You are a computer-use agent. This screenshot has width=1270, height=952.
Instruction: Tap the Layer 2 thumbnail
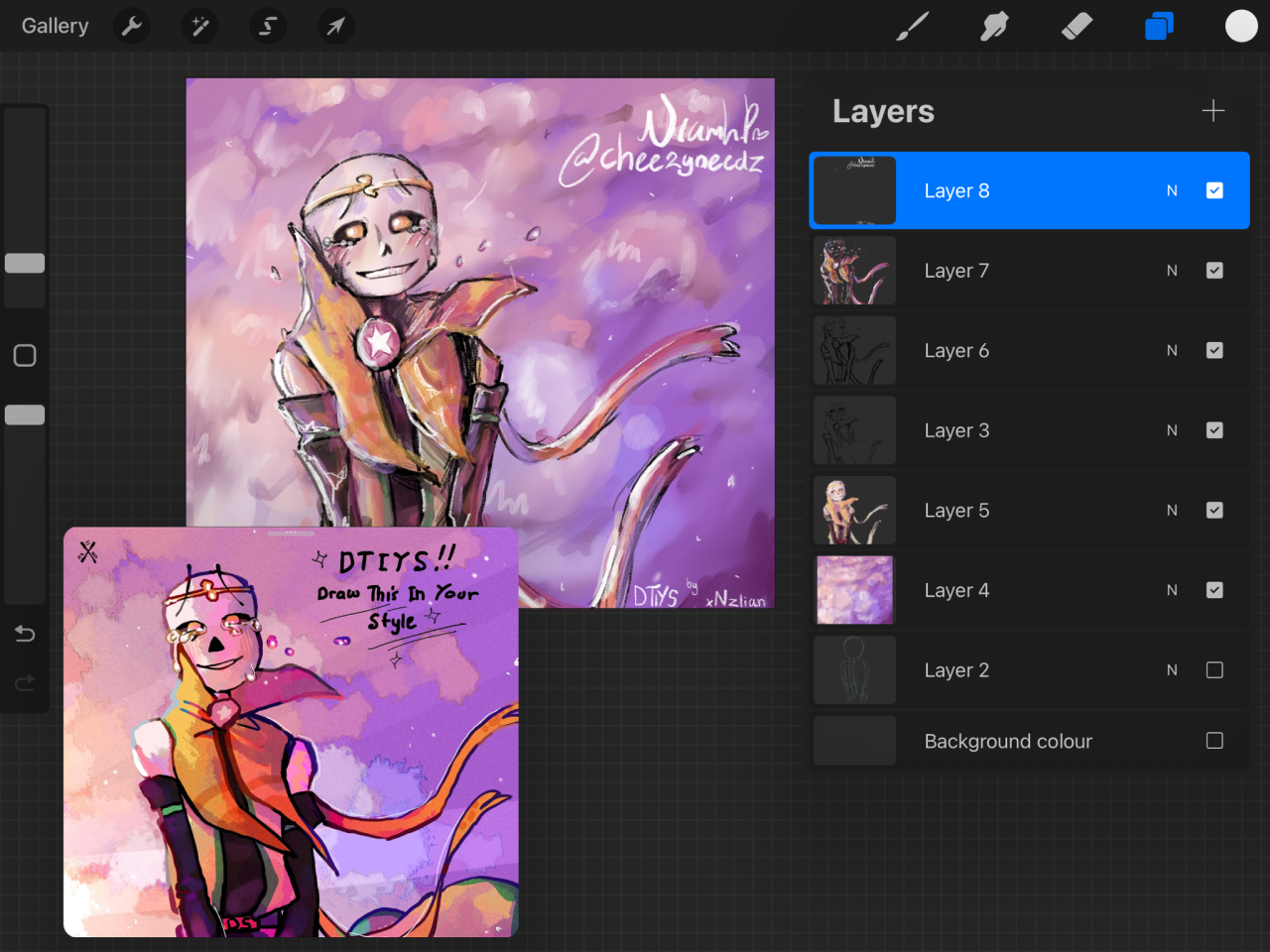pos(854,670)
